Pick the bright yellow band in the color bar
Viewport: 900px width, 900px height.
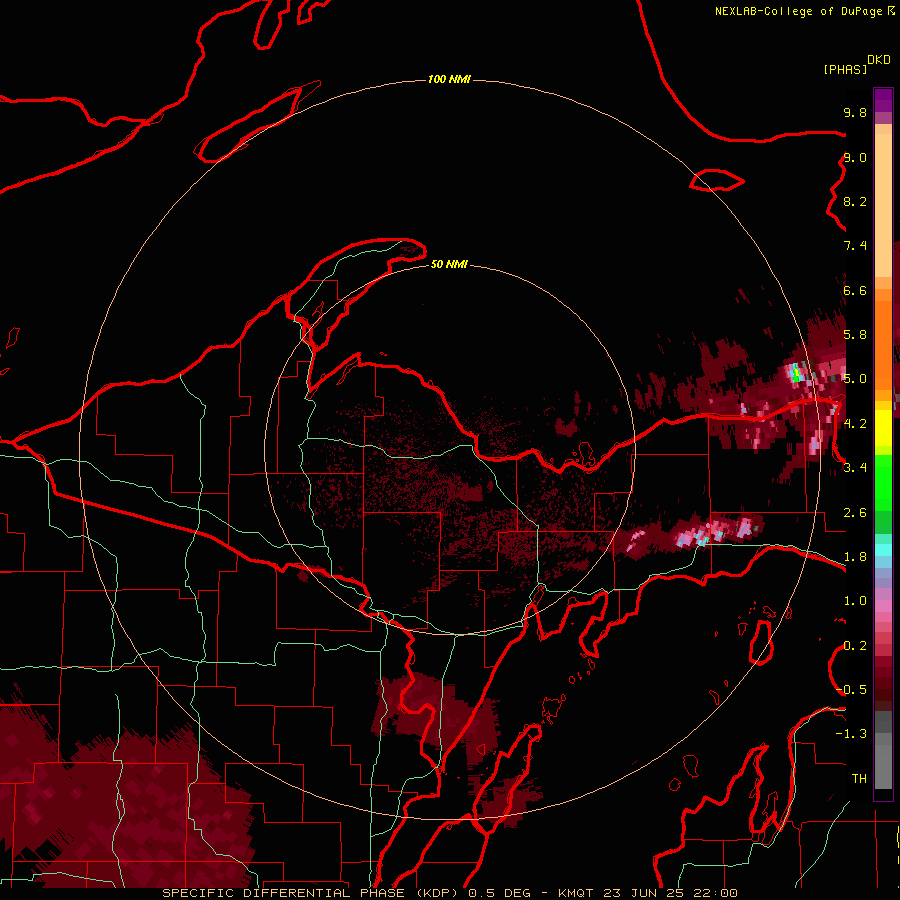[x=883, y=428]
